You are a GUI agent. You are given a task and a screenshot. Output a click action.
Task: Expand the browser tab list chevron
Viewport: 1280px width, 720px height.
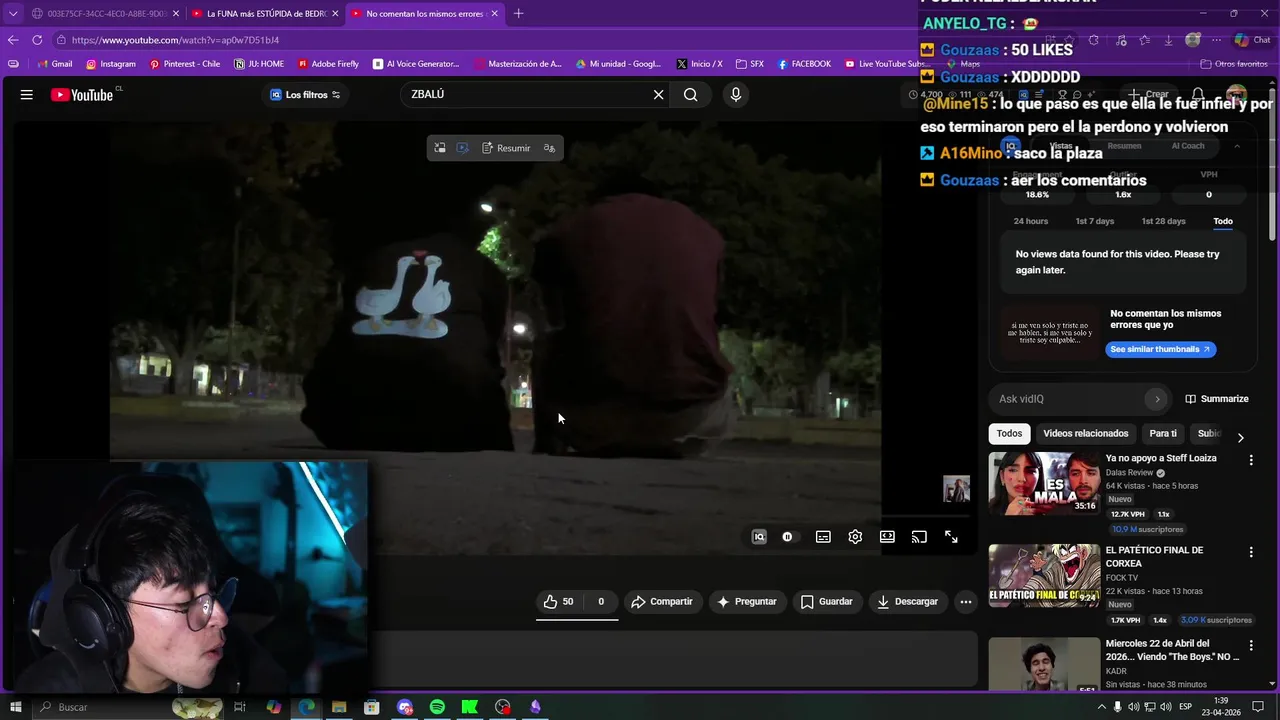[13, 14]
